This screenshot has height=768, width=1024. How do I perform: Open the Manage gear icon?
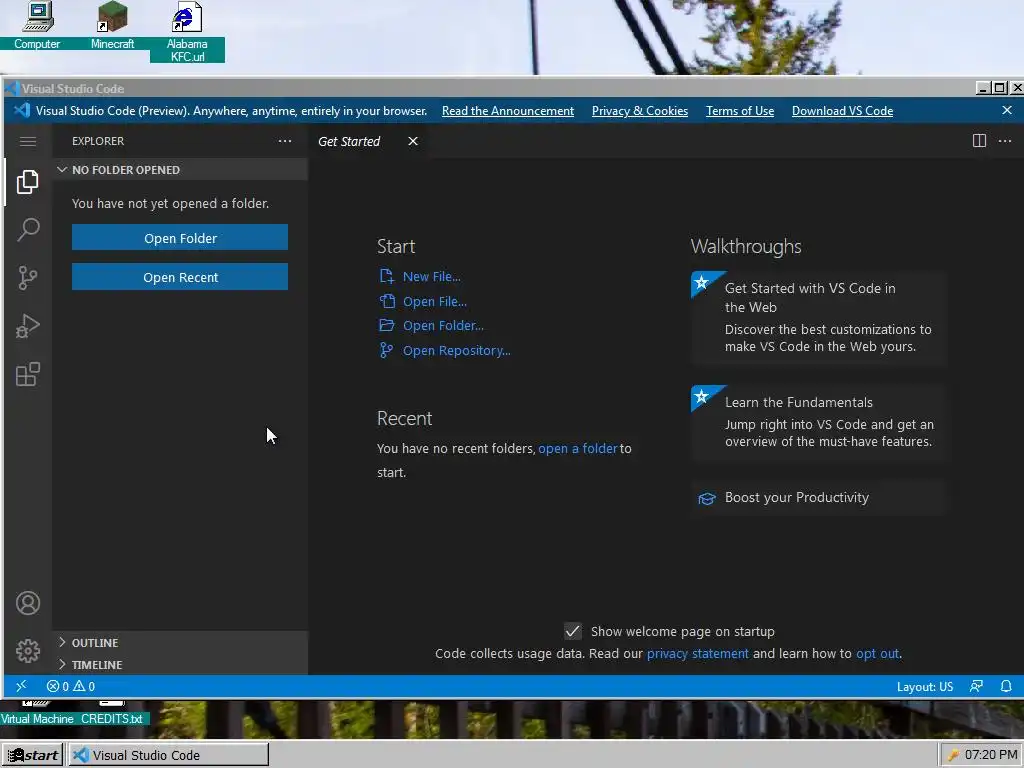click(27, 650)
